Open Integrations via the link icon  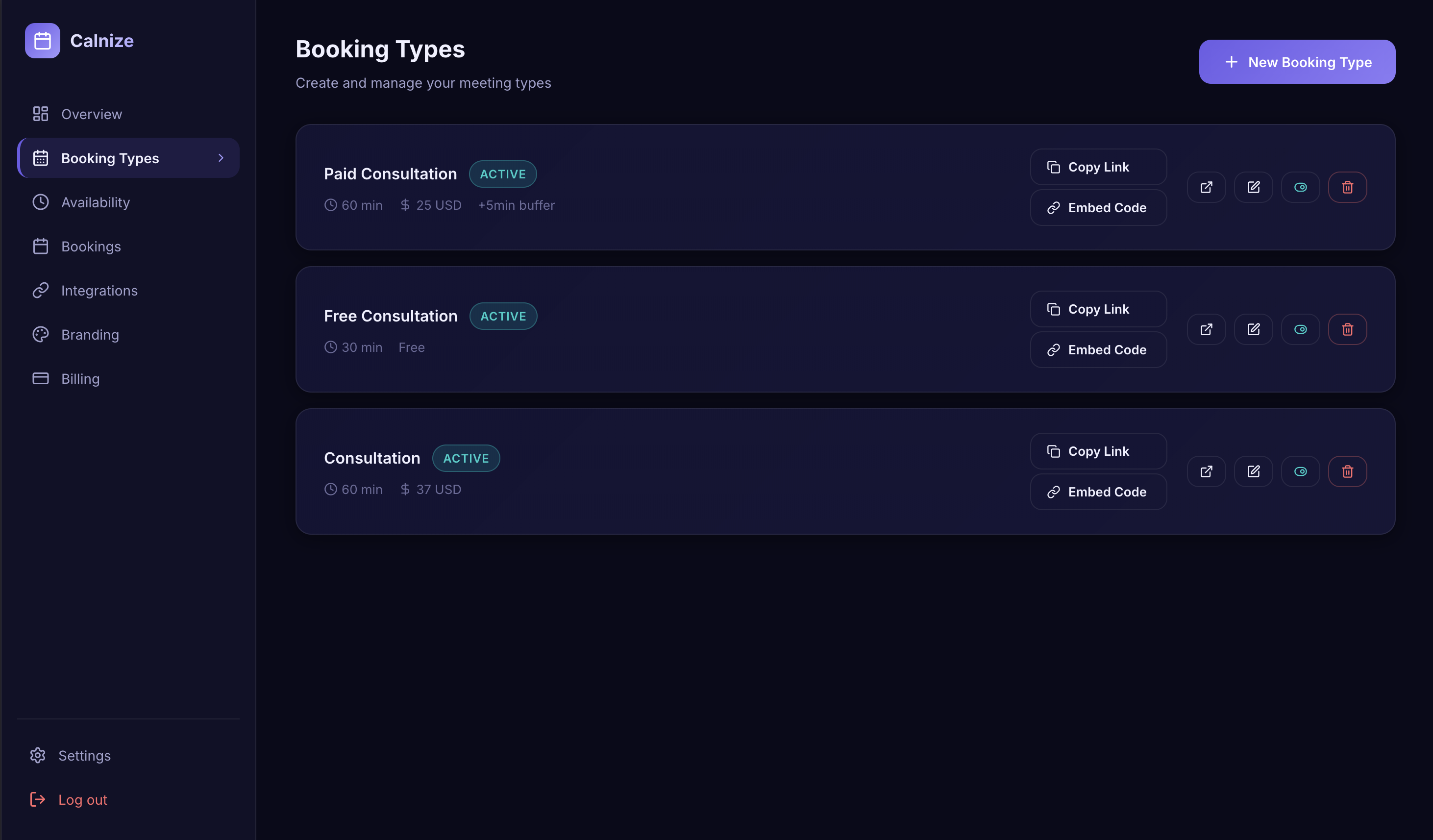pyautogui.click(x=40, y=290)
